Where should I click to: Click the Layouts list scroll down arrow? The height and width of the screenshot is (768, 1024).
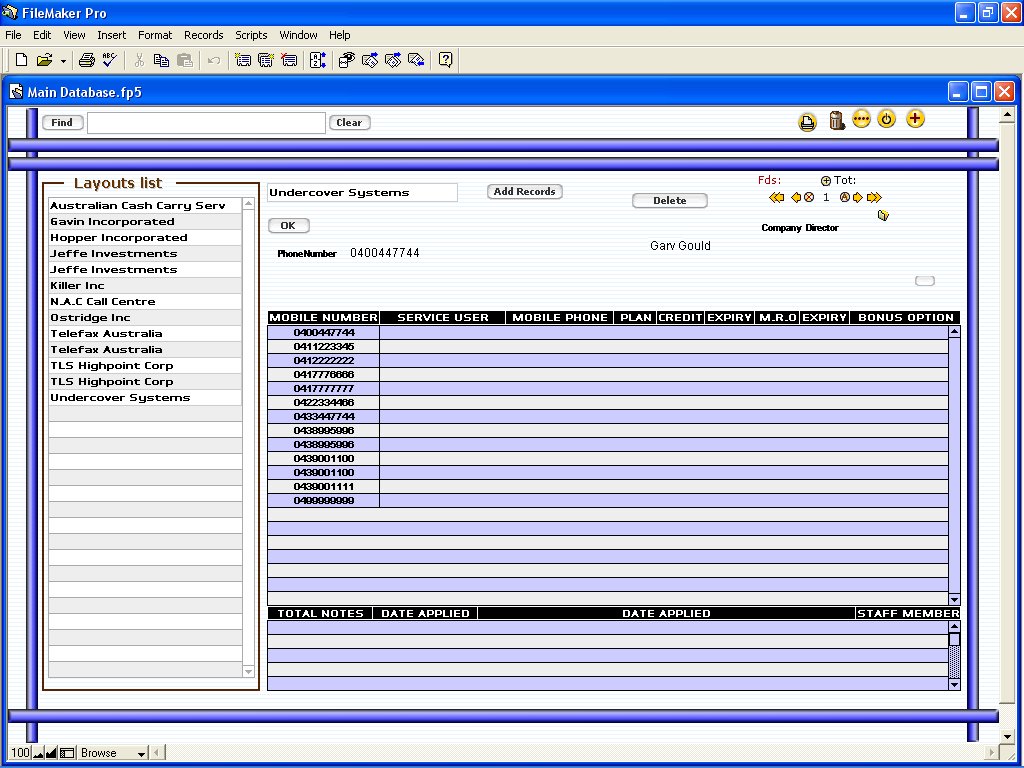(248, 671)
